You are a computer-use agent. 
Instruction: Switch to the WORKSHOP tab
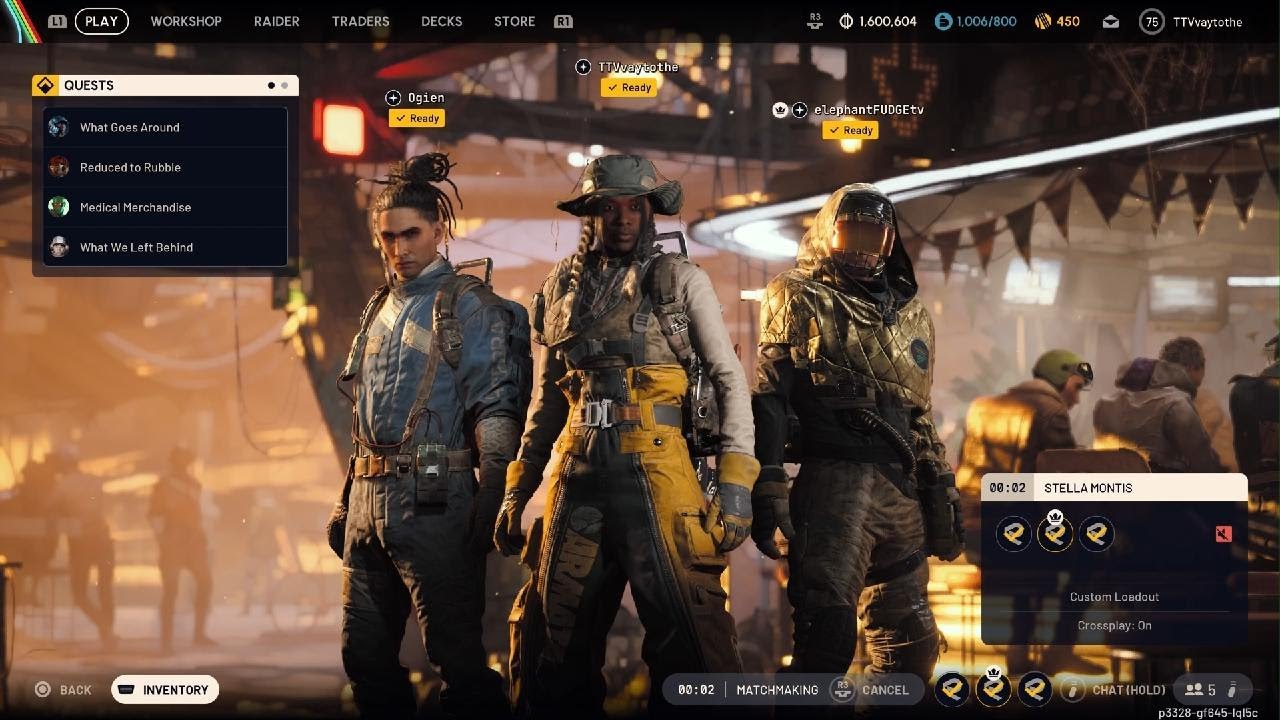click(186, 21)
